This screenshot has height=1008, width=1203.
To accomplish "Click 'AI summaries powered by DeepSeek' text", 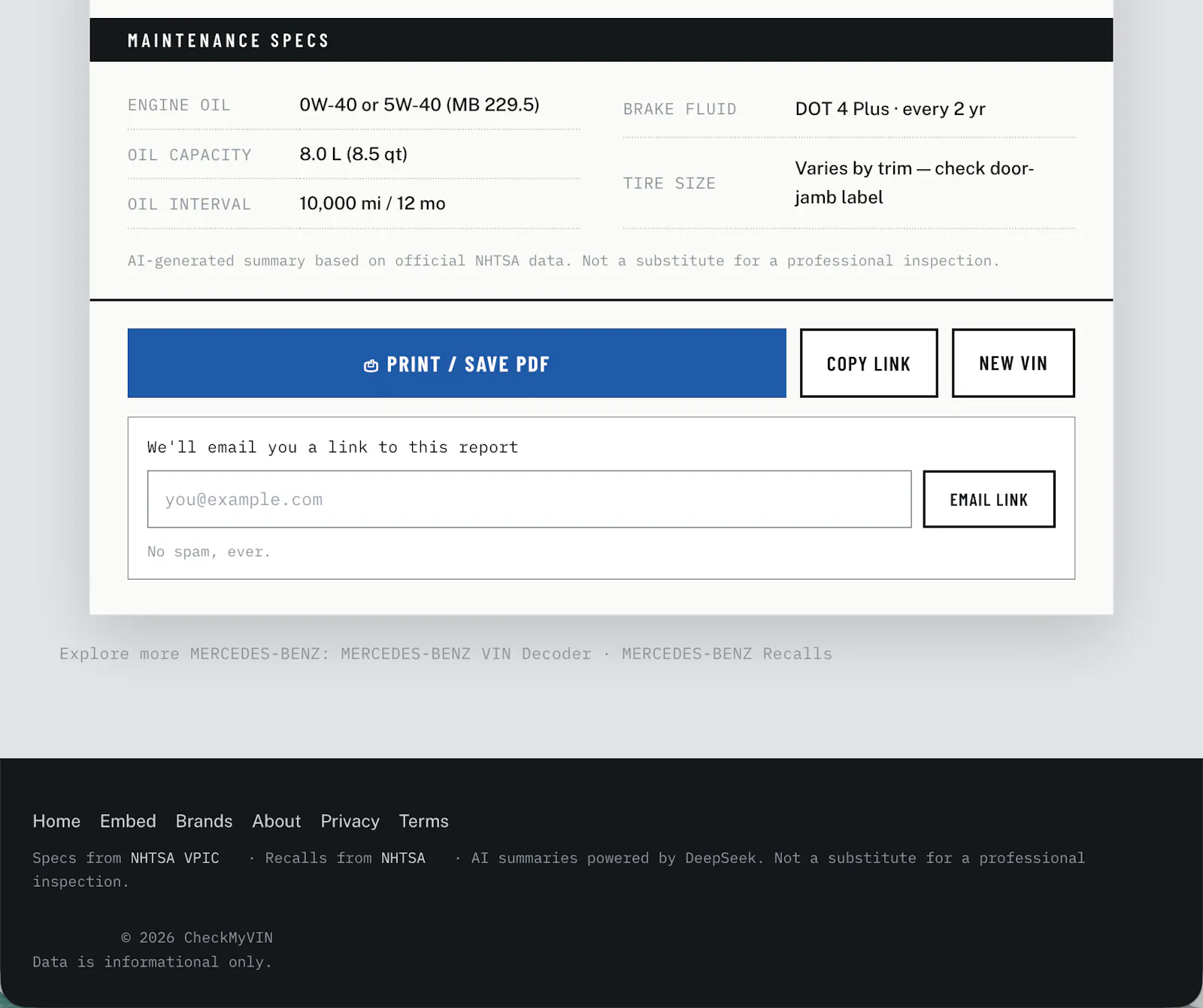I will (x=617, y=858).
